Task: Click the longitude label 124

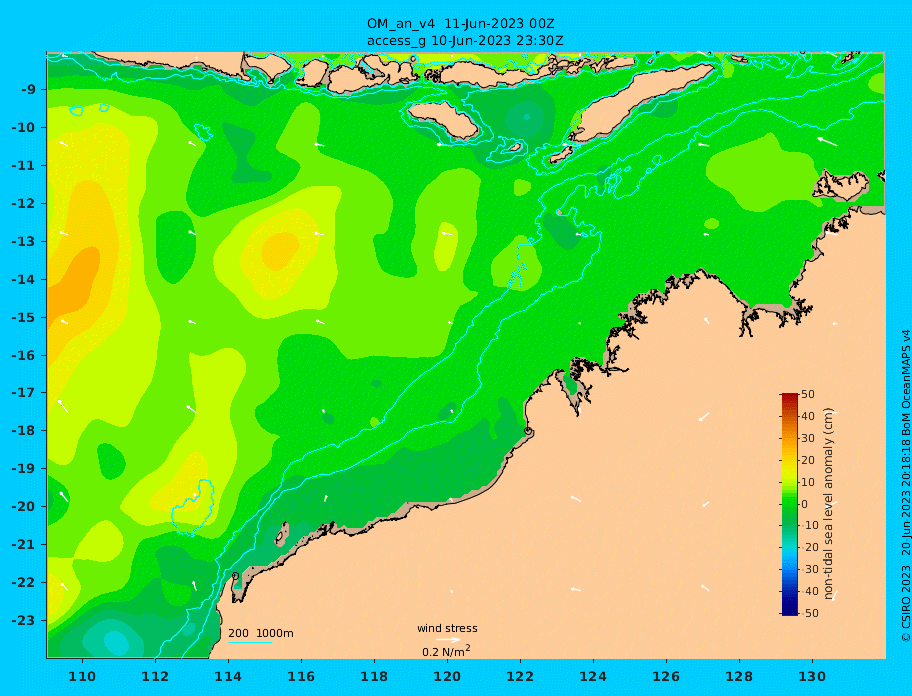Action: pyautogui.click(x=593, y=676)
